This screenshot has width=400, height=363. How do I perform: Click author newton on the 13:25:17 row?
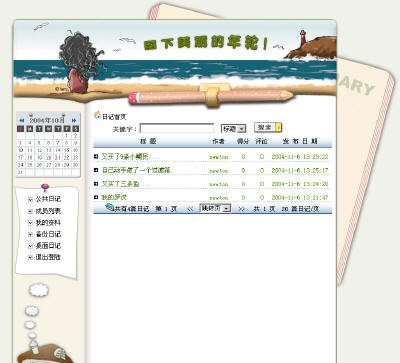tap(219, 171)
